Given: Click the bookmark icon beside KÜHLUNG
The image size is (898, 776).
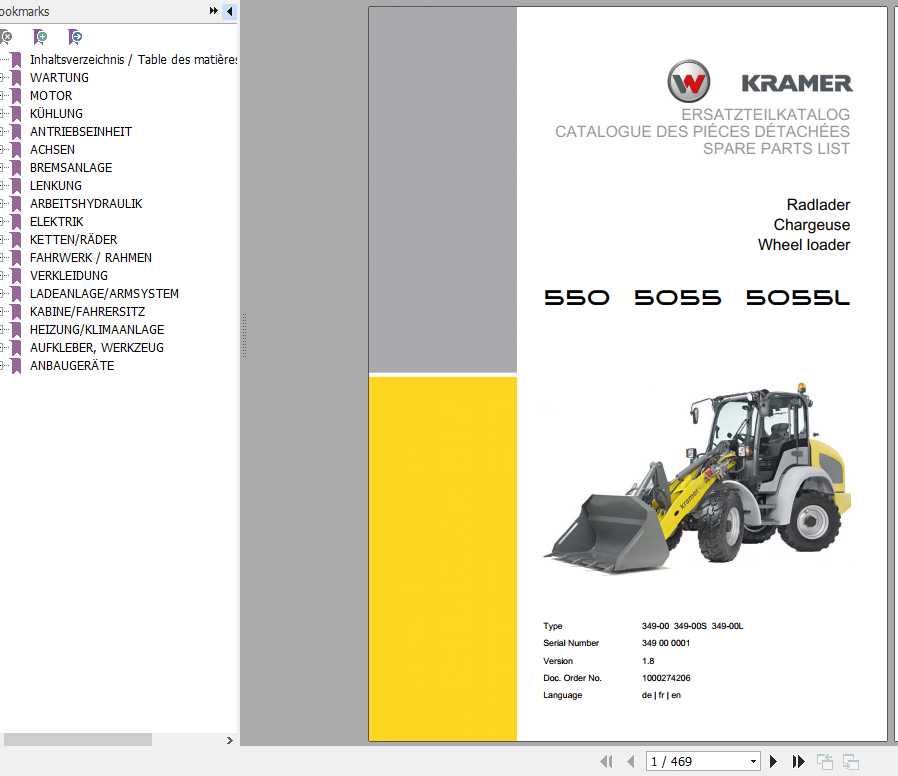Looking at the screenshot, I should tap(17, 114).
